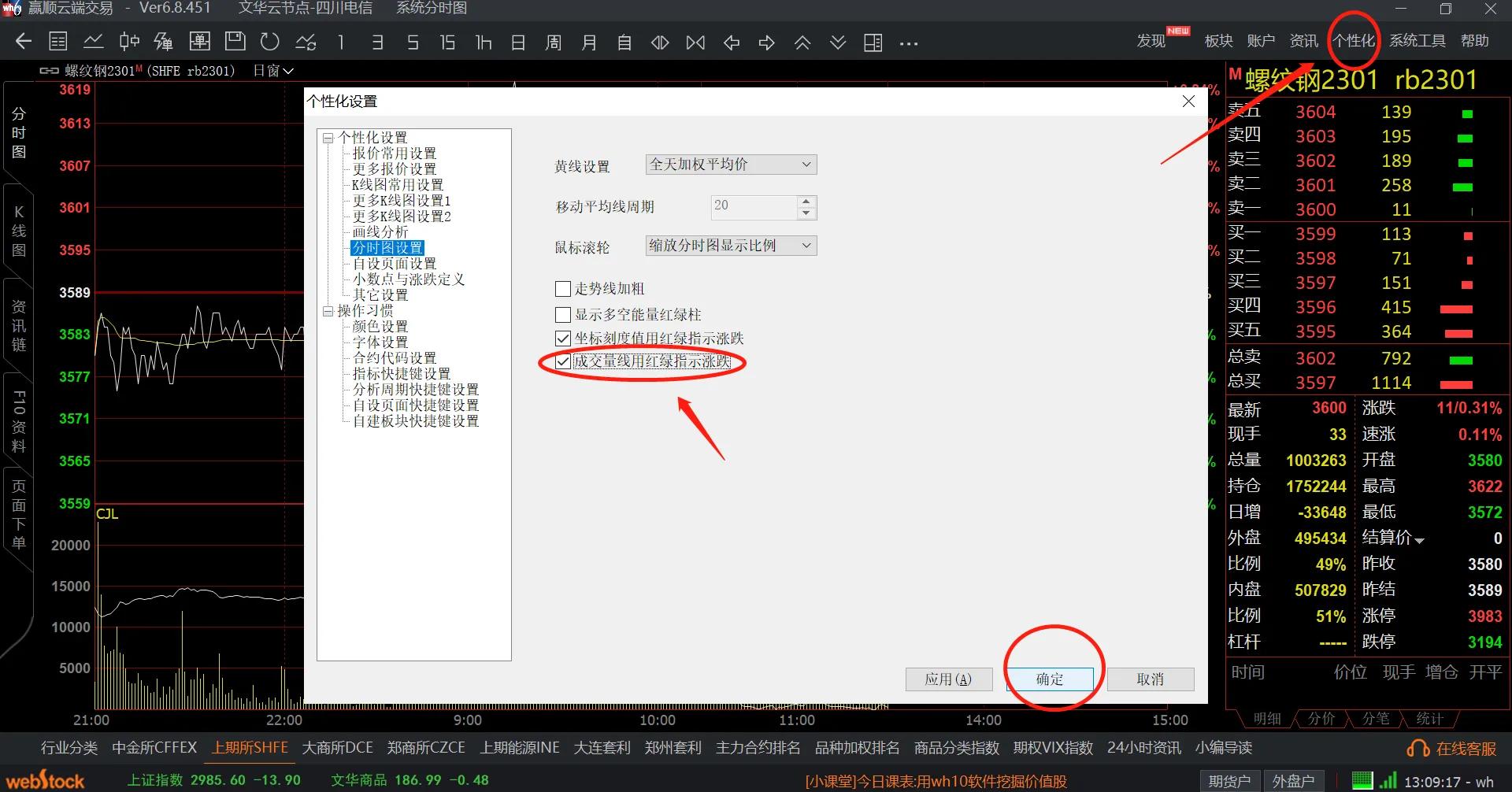This screenshot has width=1512, height=792.
Task: Open the more options ellipsis icon
Action: 909,43
